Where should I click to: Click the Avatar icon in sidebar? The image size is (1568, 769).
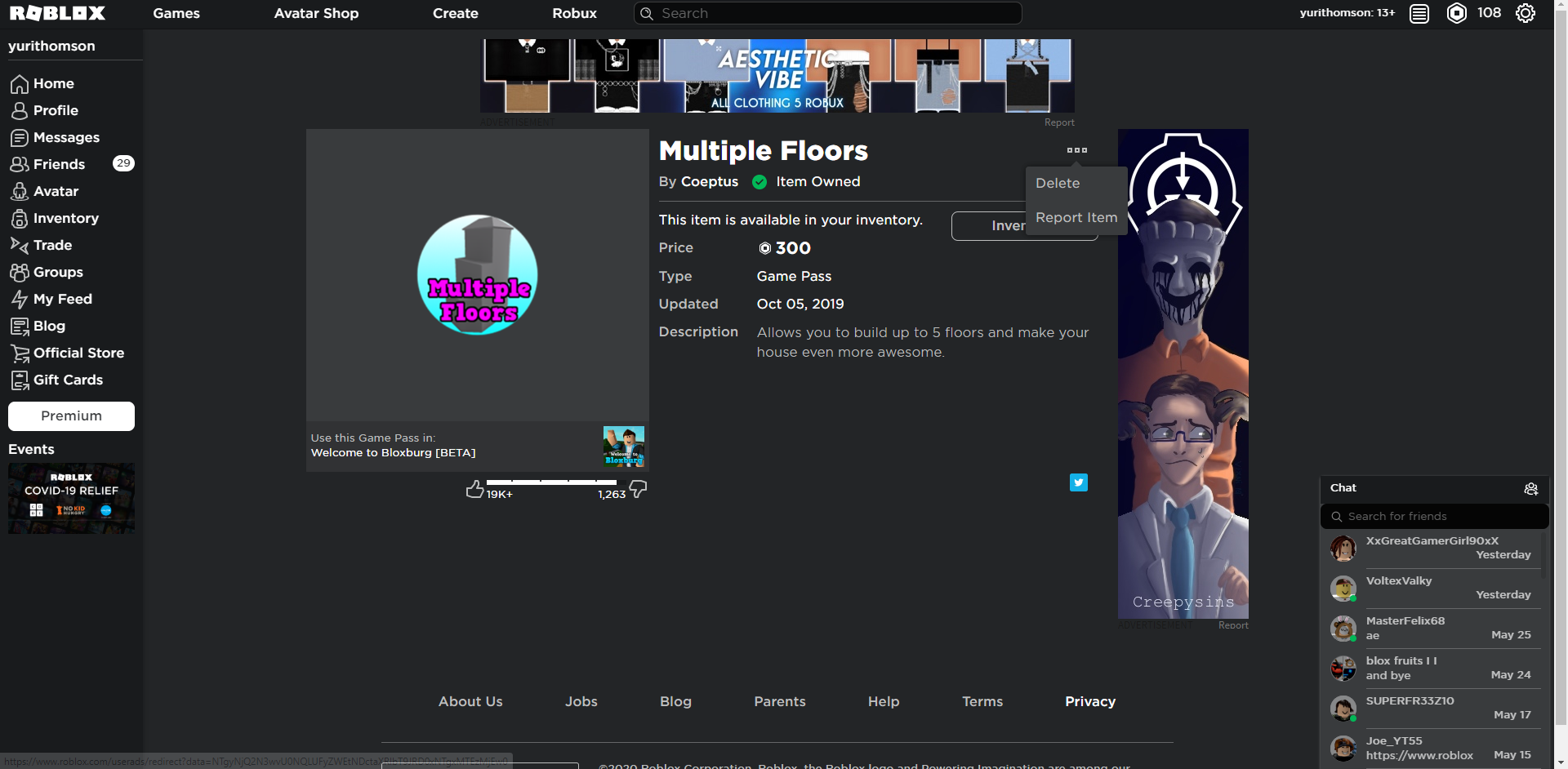click(20, 192)
